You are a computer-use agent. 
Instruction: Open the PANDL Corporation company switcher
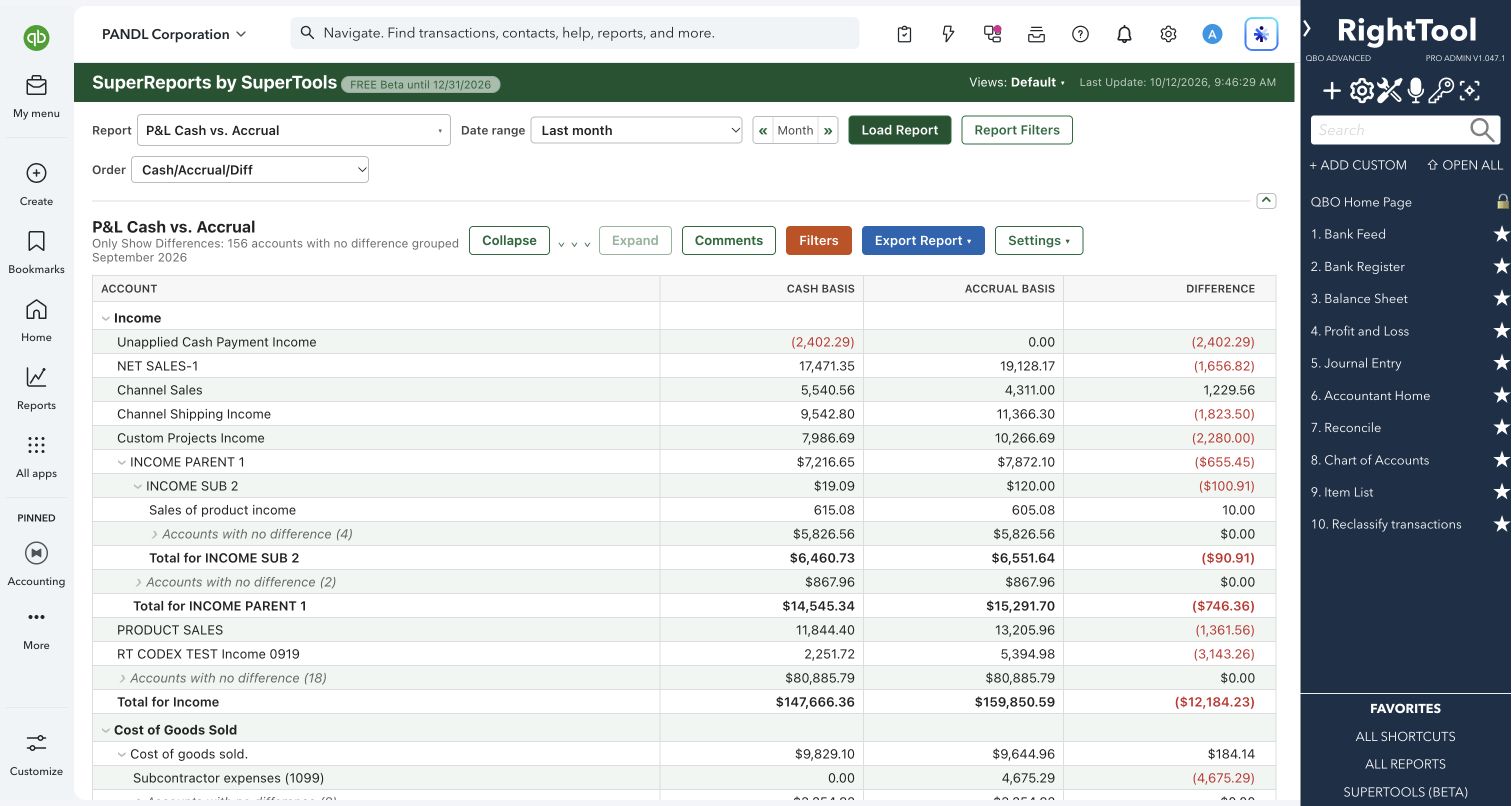point(174,34)
